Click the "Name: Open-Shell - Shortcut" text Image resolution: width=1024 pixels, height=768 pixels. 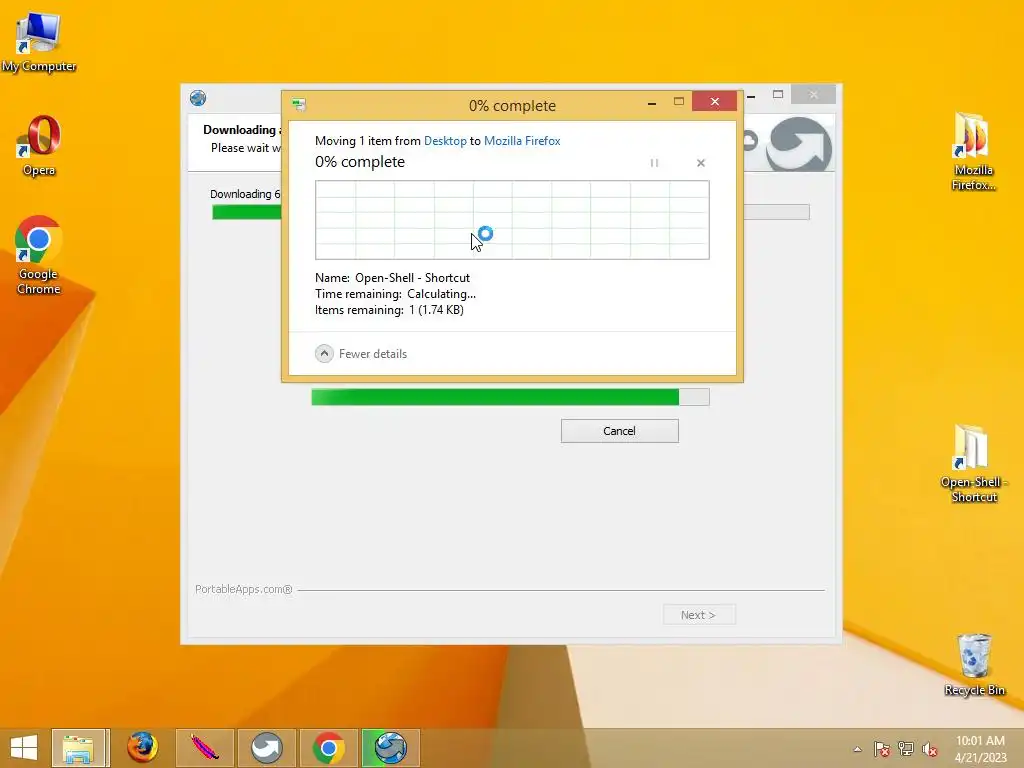click(x=392, y=278)
